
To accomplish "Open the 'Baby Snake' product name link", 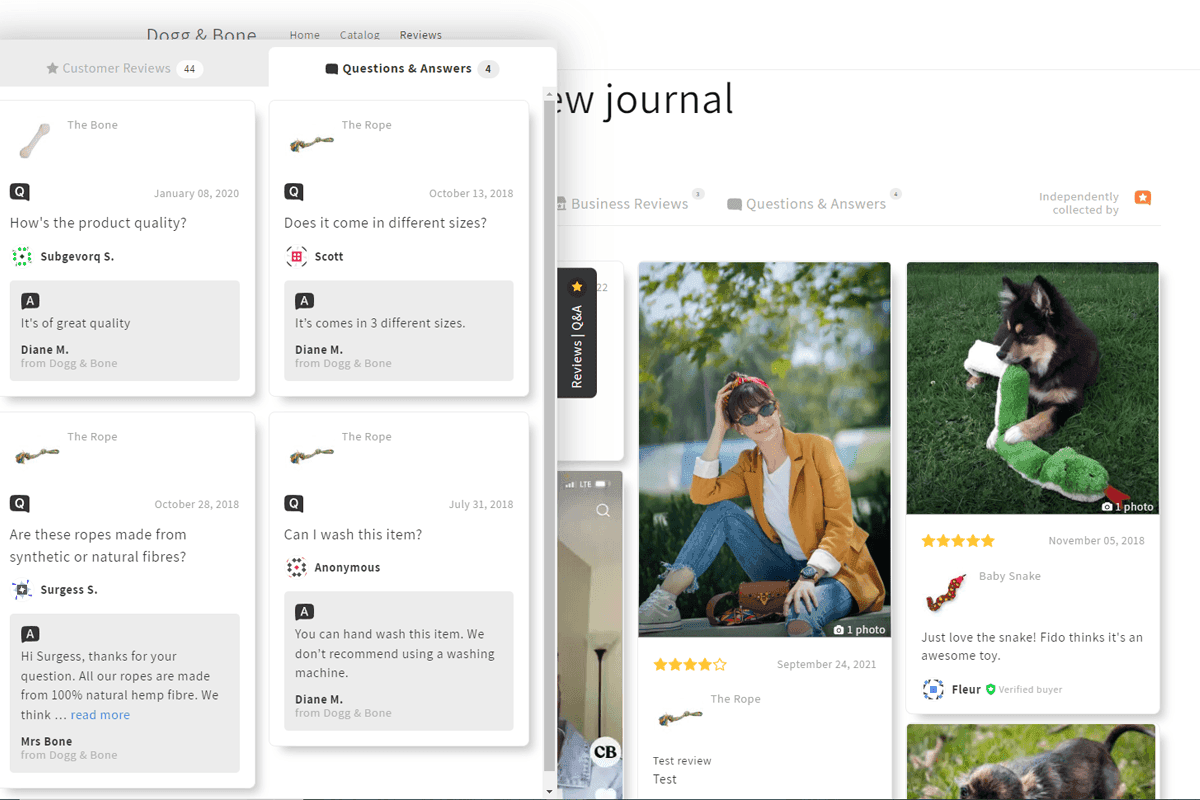I will pyautogui.click(x=1010, y=576).
